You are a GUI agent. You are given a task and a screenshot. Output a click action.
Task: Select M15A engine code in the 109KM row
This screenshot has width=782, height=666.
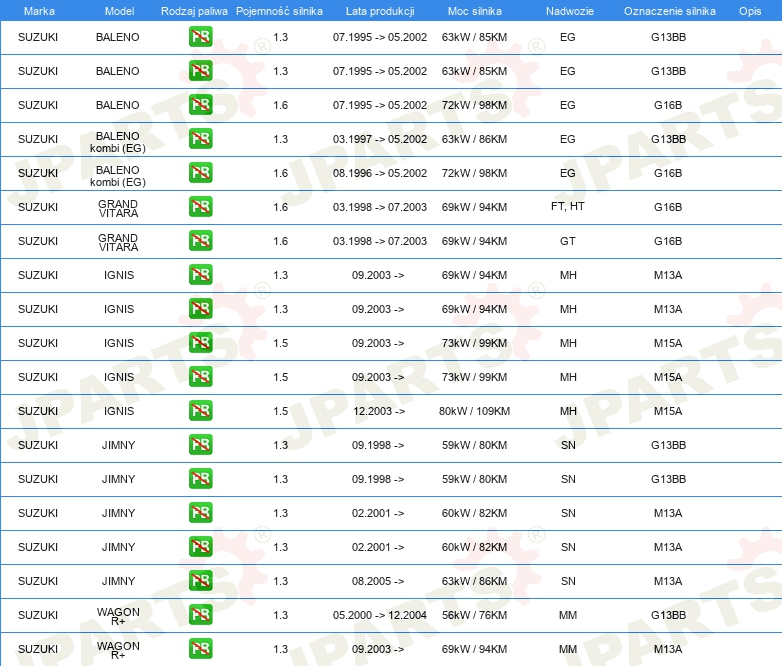pos(668,411)
